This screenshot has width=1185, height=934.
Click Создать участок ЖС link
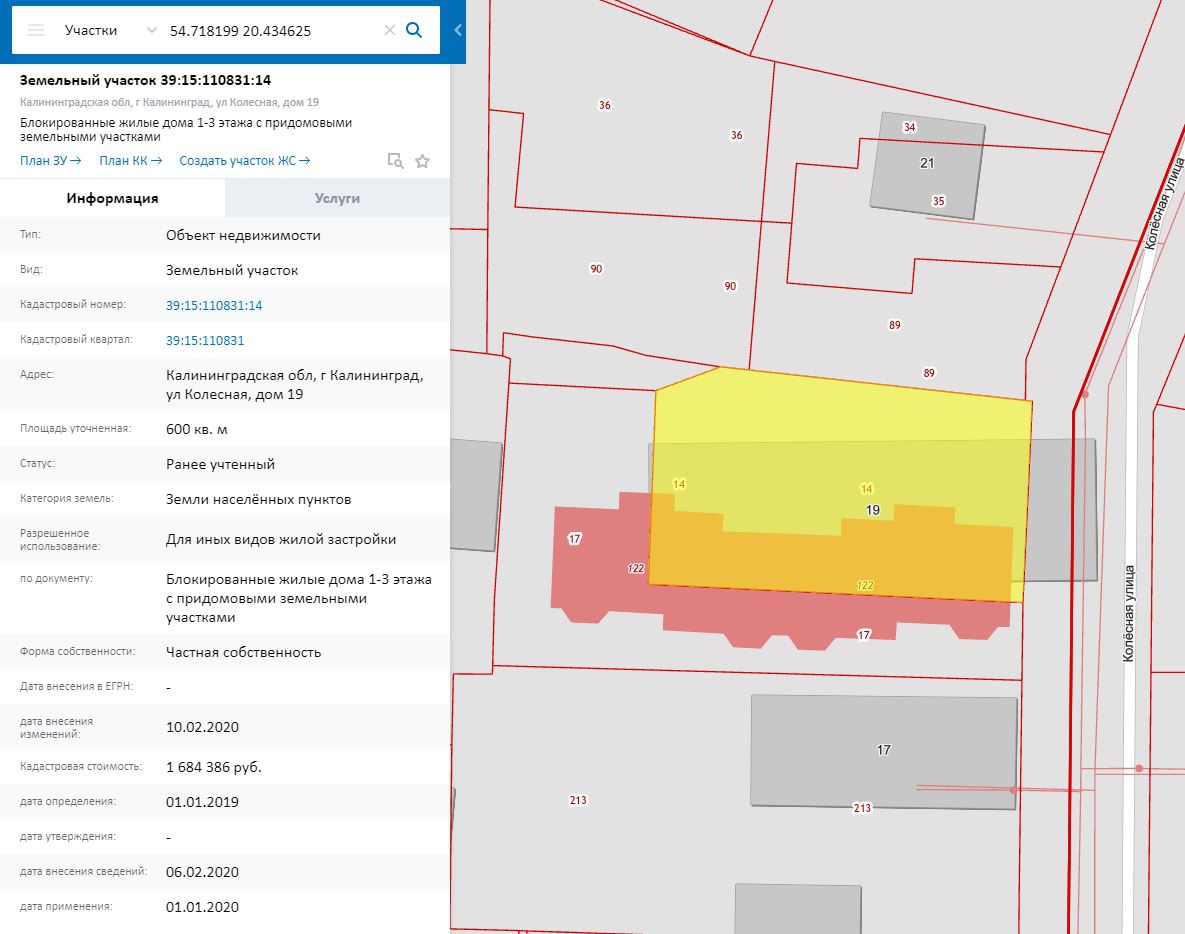coord(244,160)
